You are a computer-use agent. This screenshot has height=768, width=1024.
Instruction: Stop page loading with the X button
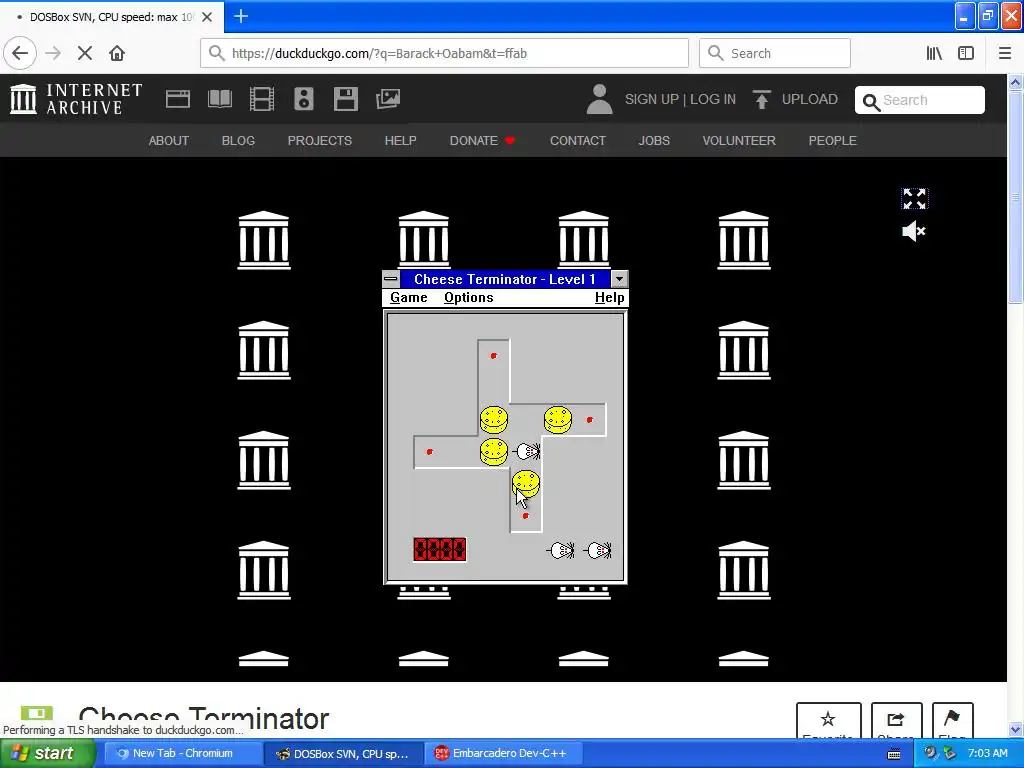(x=85, y=53)
